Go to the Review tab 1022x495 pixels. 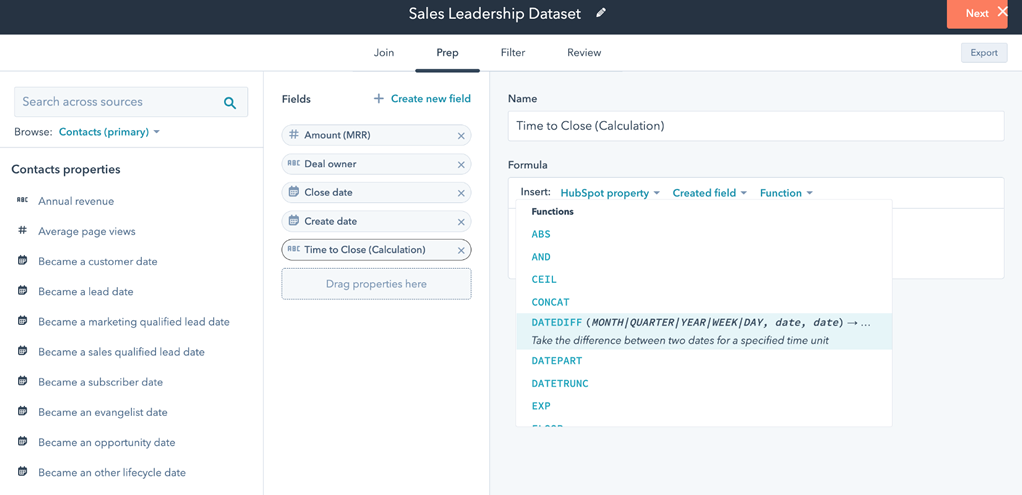point(584,53)
